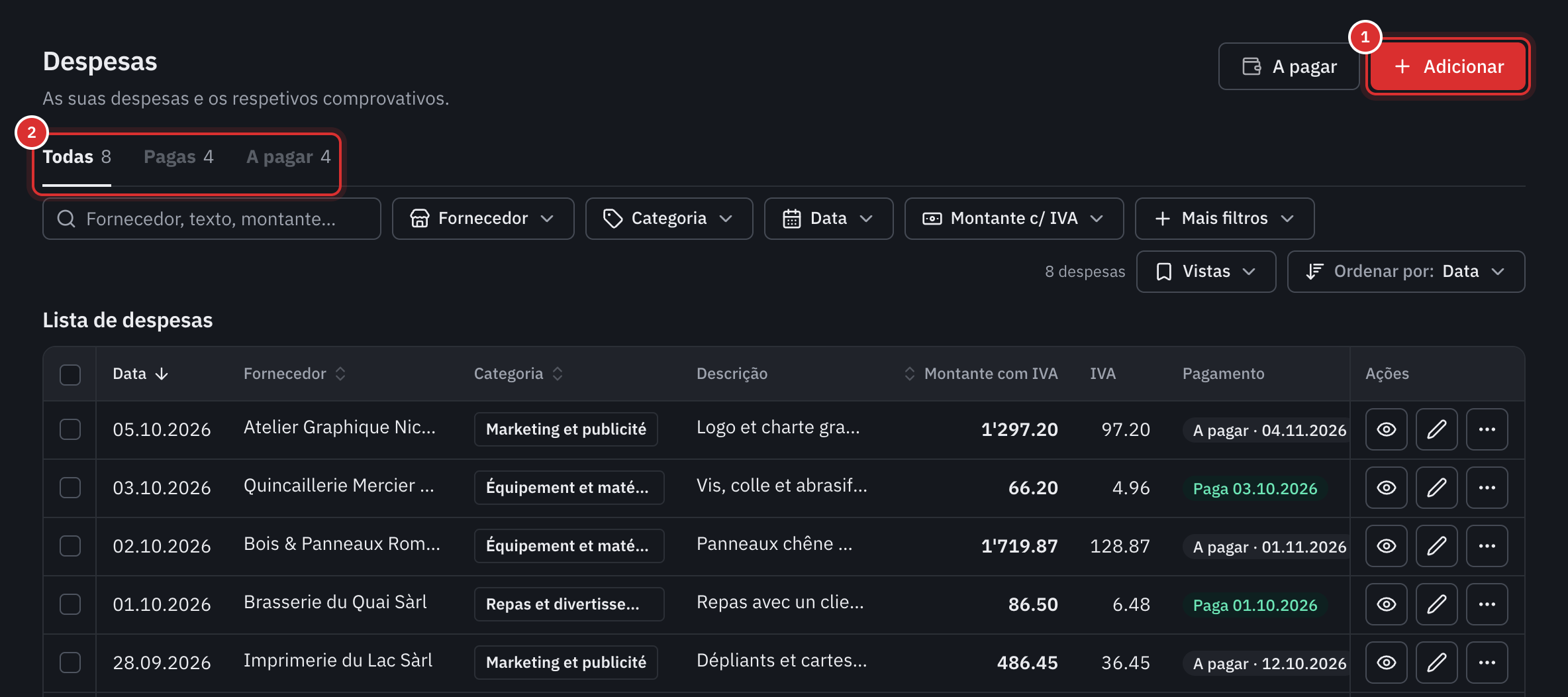View the Bois & Panneaux expense
This screenshot has height=697, width=1568.
(1386, 546)
